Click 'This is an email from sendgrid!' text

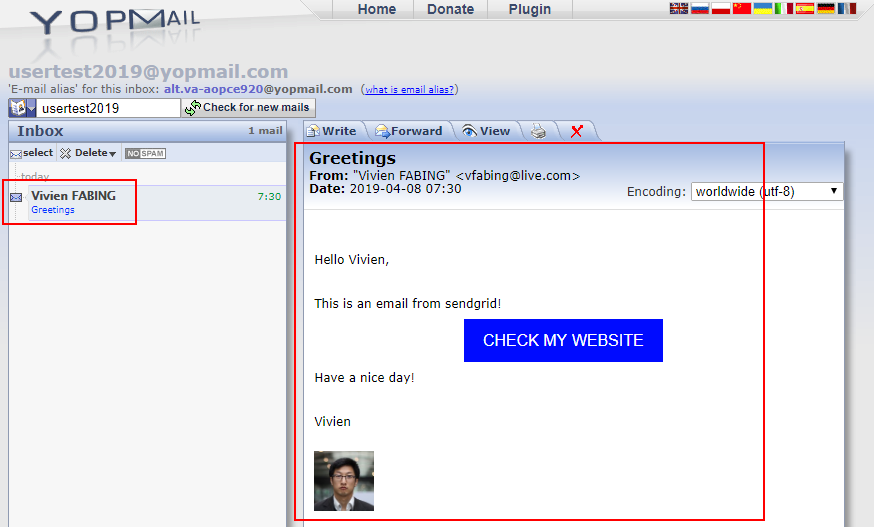pos(407,304)
